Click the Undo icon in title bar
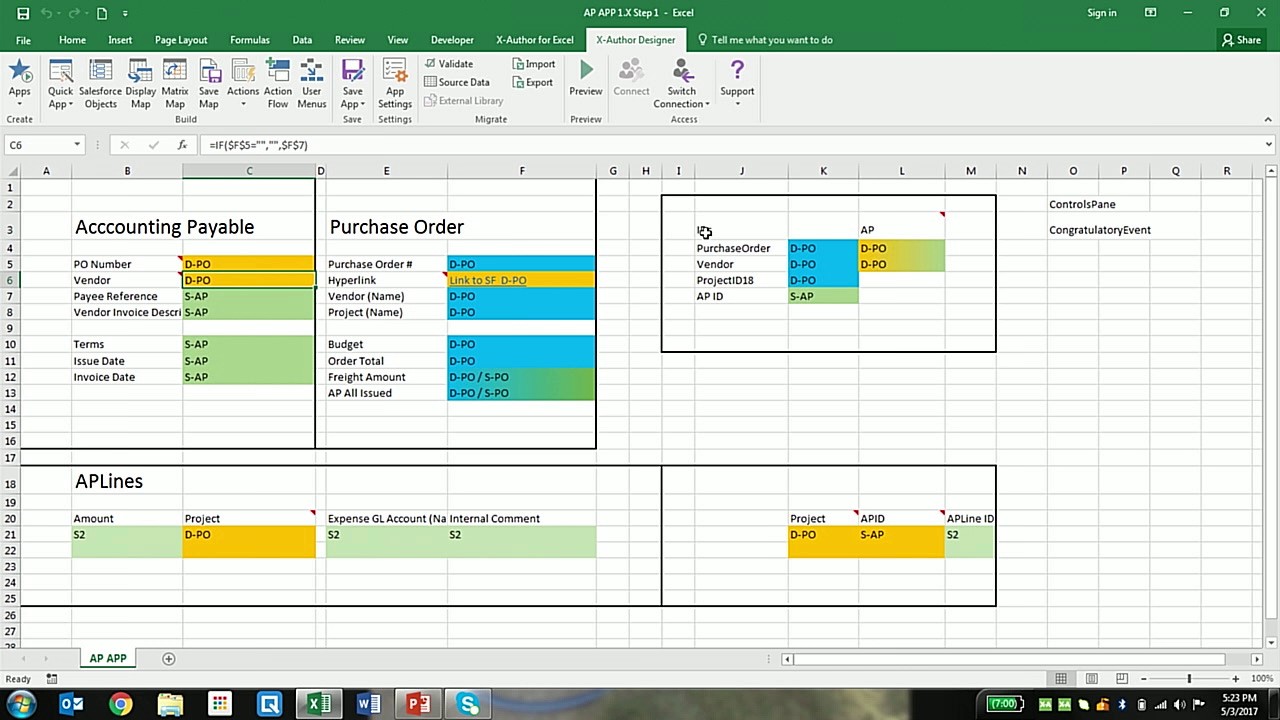The height and width of the screenshot is (720, 1280). point(49,13)
